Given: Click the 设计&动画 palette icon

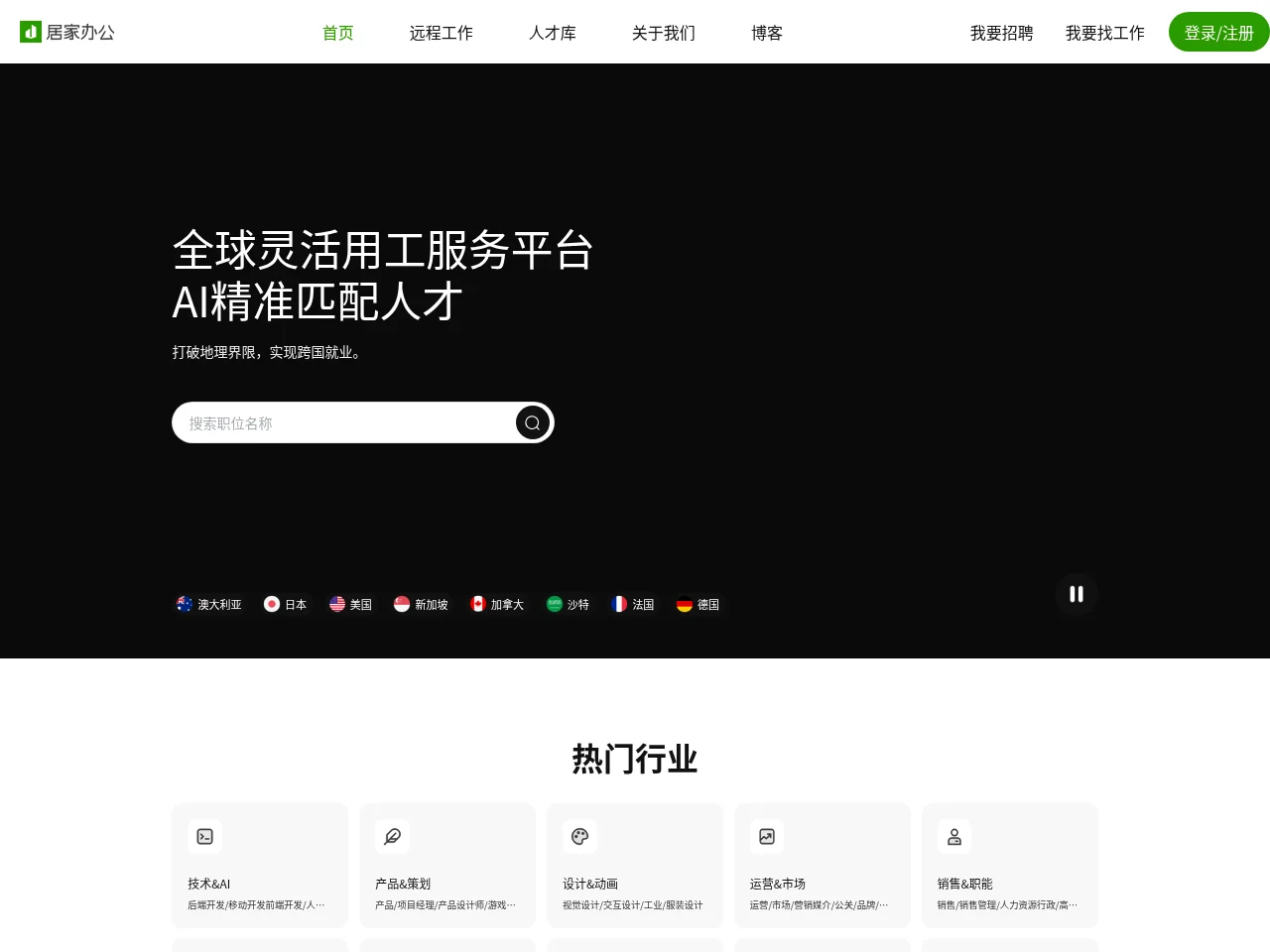Looking at the screenshot, I should [580, 836].
